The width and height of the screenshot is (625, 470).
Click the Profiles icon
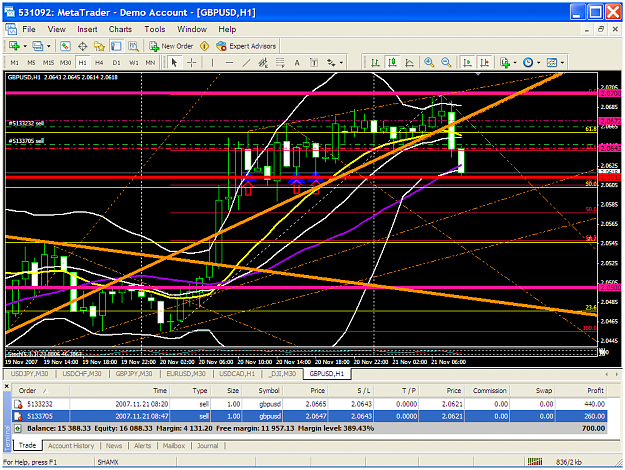38,46
